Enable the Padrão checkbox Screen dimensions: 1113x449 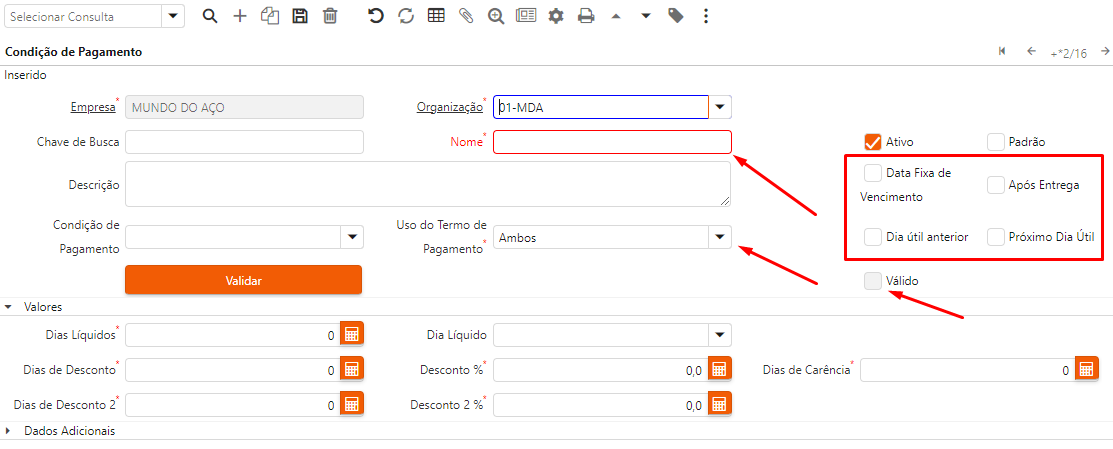point(995,142)
